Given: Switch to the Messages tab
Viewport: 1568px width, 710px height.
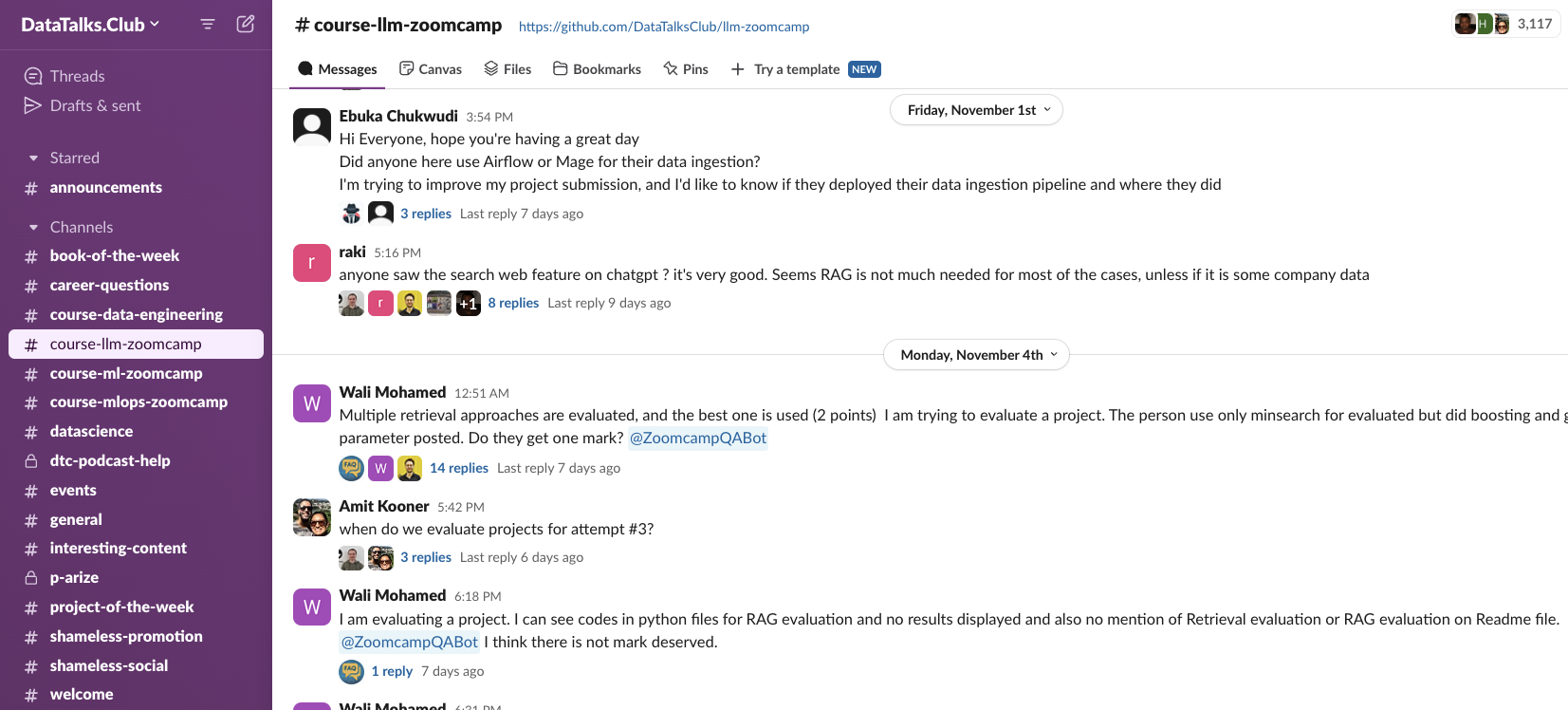Looking at the screenshot, I should tap(337, 68).
